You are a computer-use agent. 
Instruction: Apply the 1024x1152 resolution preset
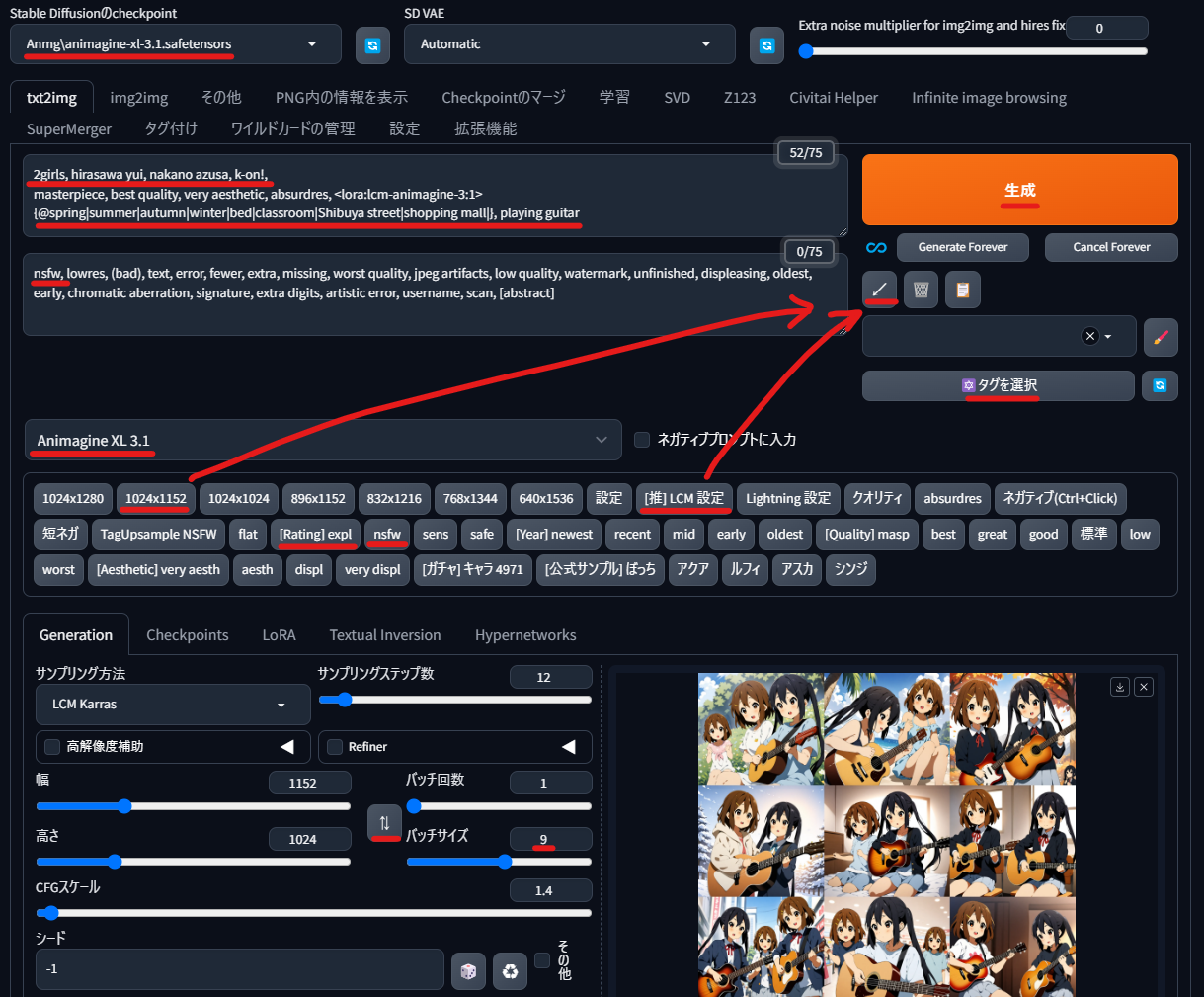(156, 499)
